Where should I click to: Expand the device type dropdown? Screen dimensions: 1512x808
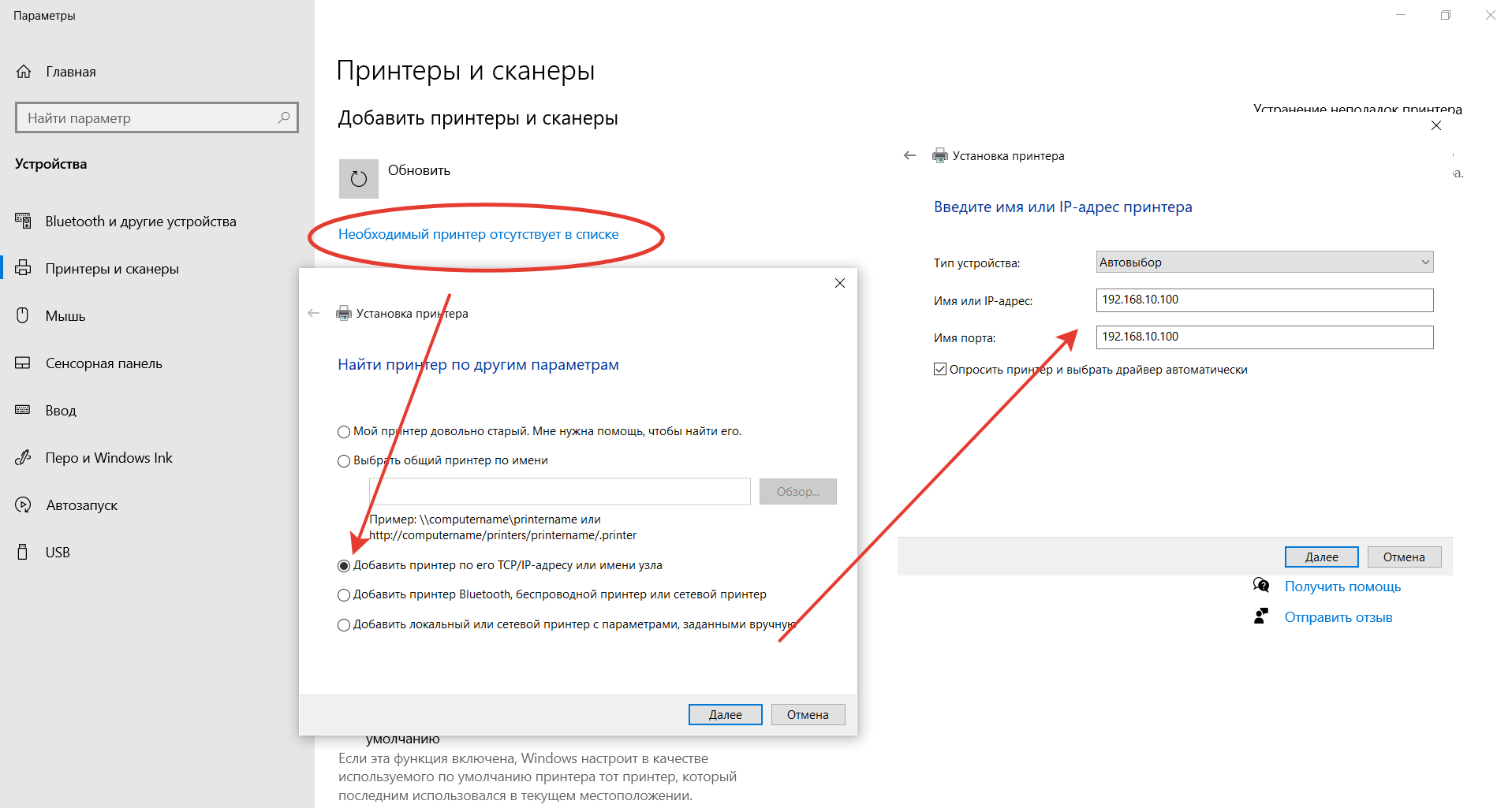(1264, 263)
